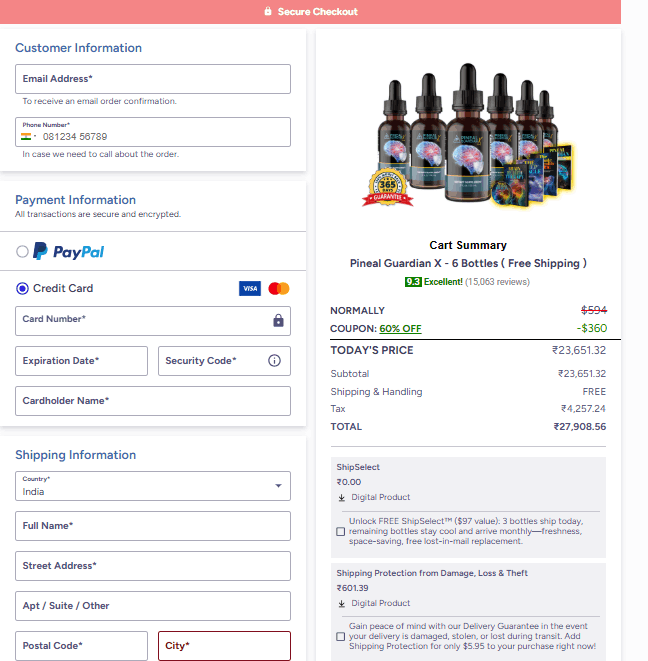Click the Email Address field
Image resolution: width=648 pixels, height=661 pixels.
[153, 79]
